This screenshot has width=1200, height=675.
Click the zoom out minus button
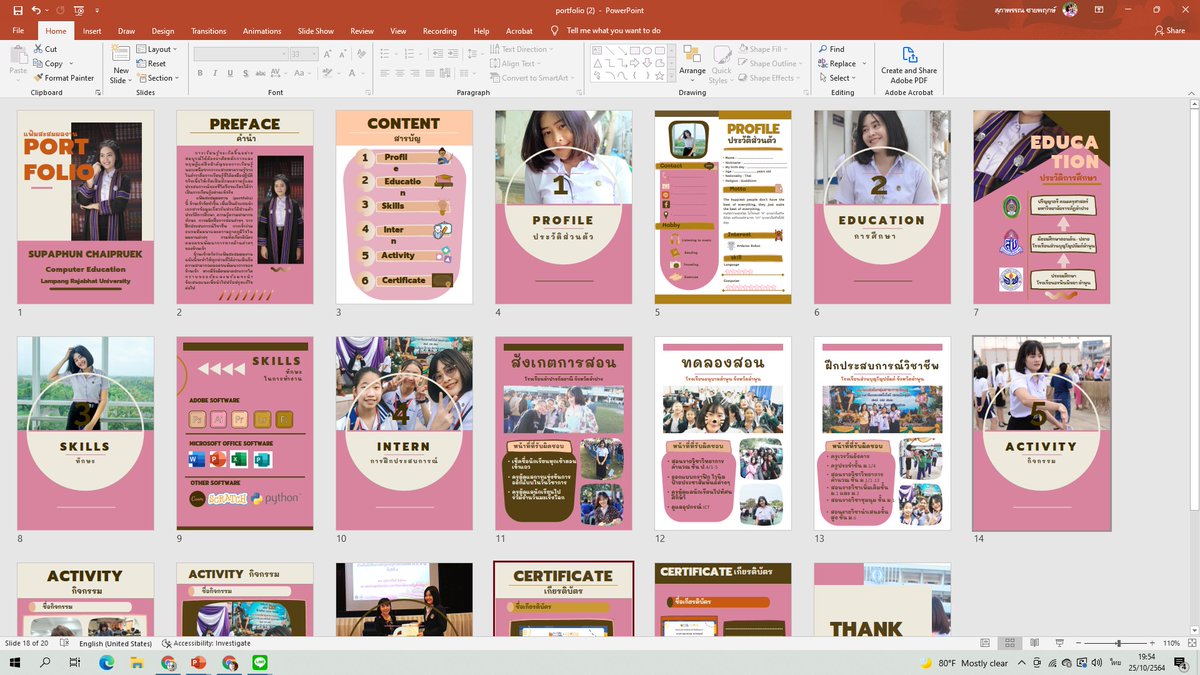point(1079,643)
